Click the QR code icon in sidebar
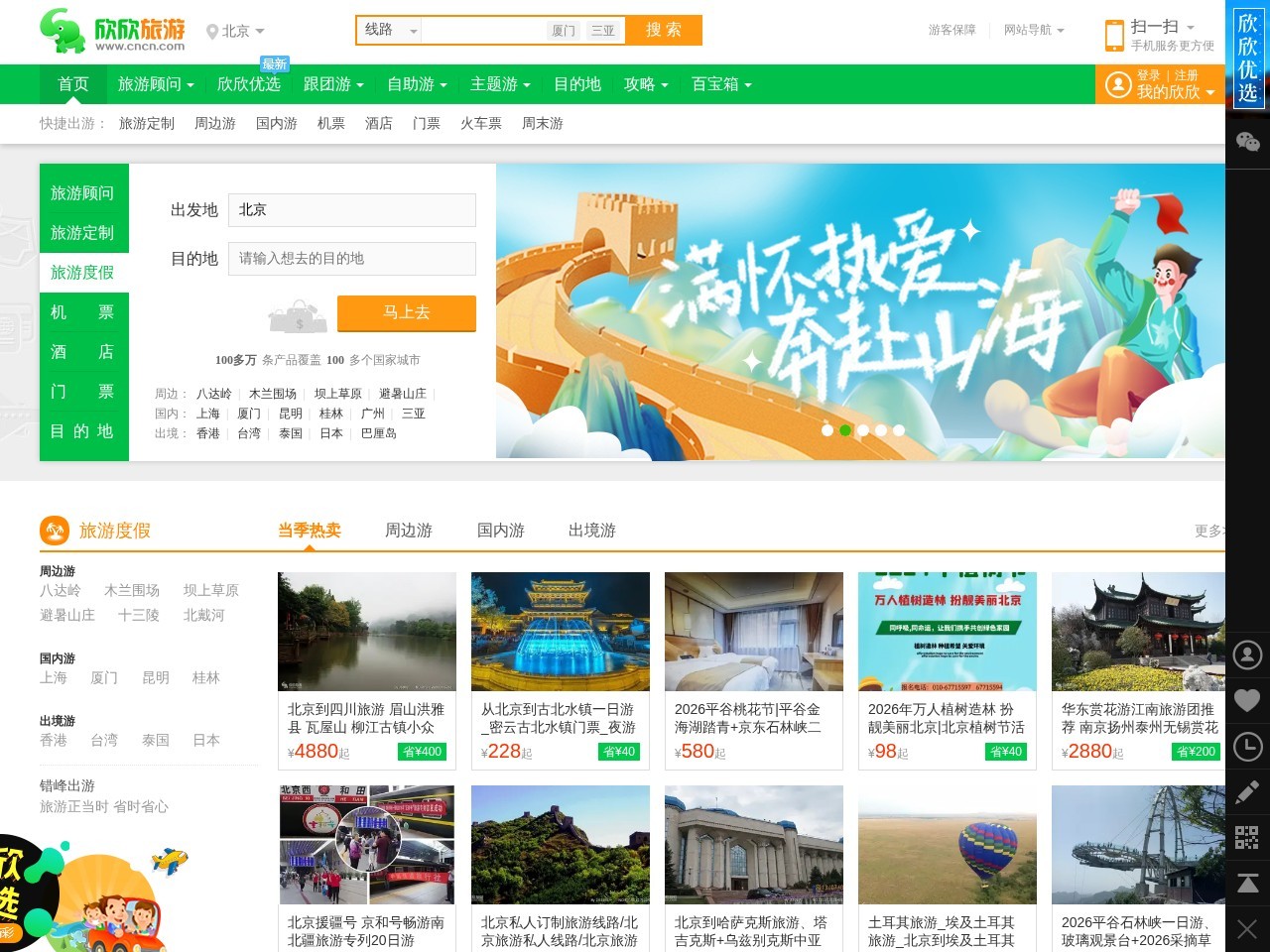Viewport: 1270px width, 952px height. pos(1247,838)
